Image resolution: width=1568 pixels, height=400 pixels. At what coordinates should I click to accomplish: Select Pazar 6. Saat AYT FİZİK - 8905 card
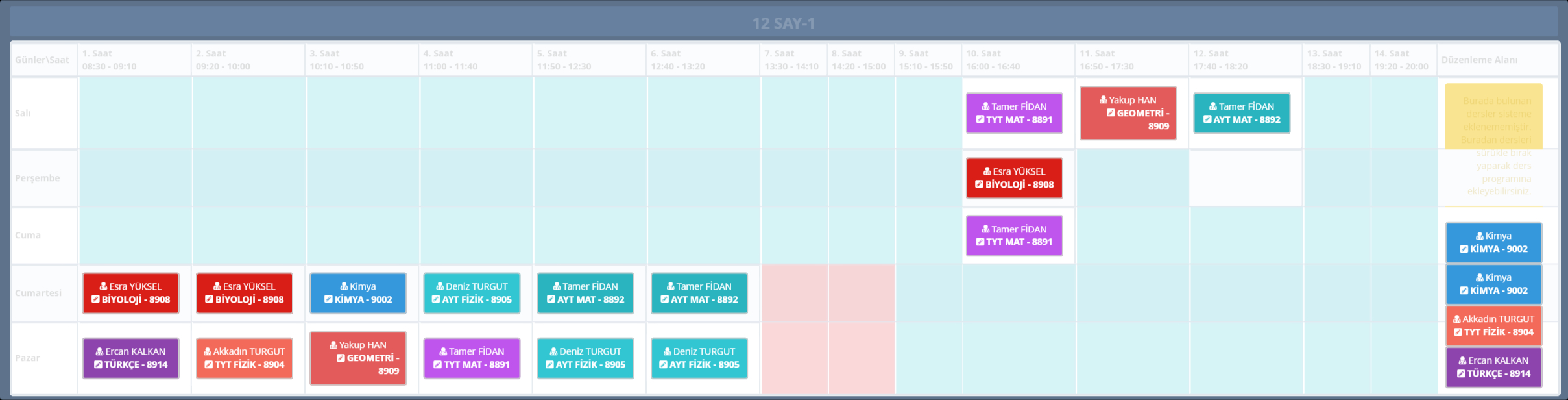[699, 358]
